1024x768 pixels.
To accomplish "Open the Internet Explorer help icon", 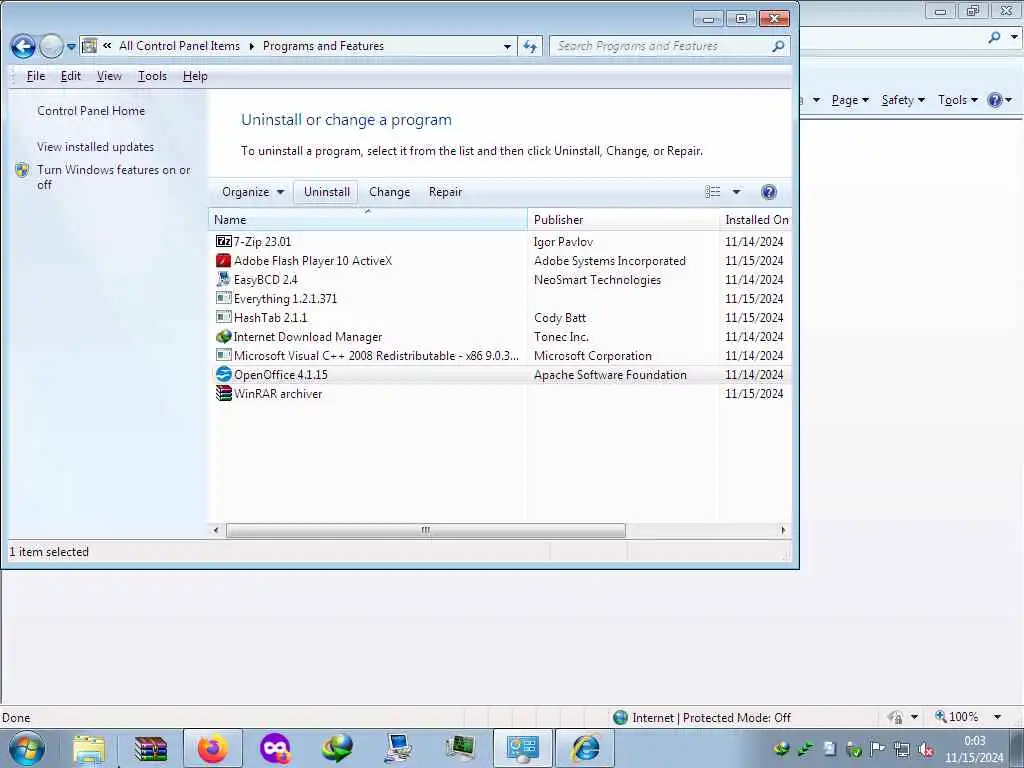I will coord(995,100).
